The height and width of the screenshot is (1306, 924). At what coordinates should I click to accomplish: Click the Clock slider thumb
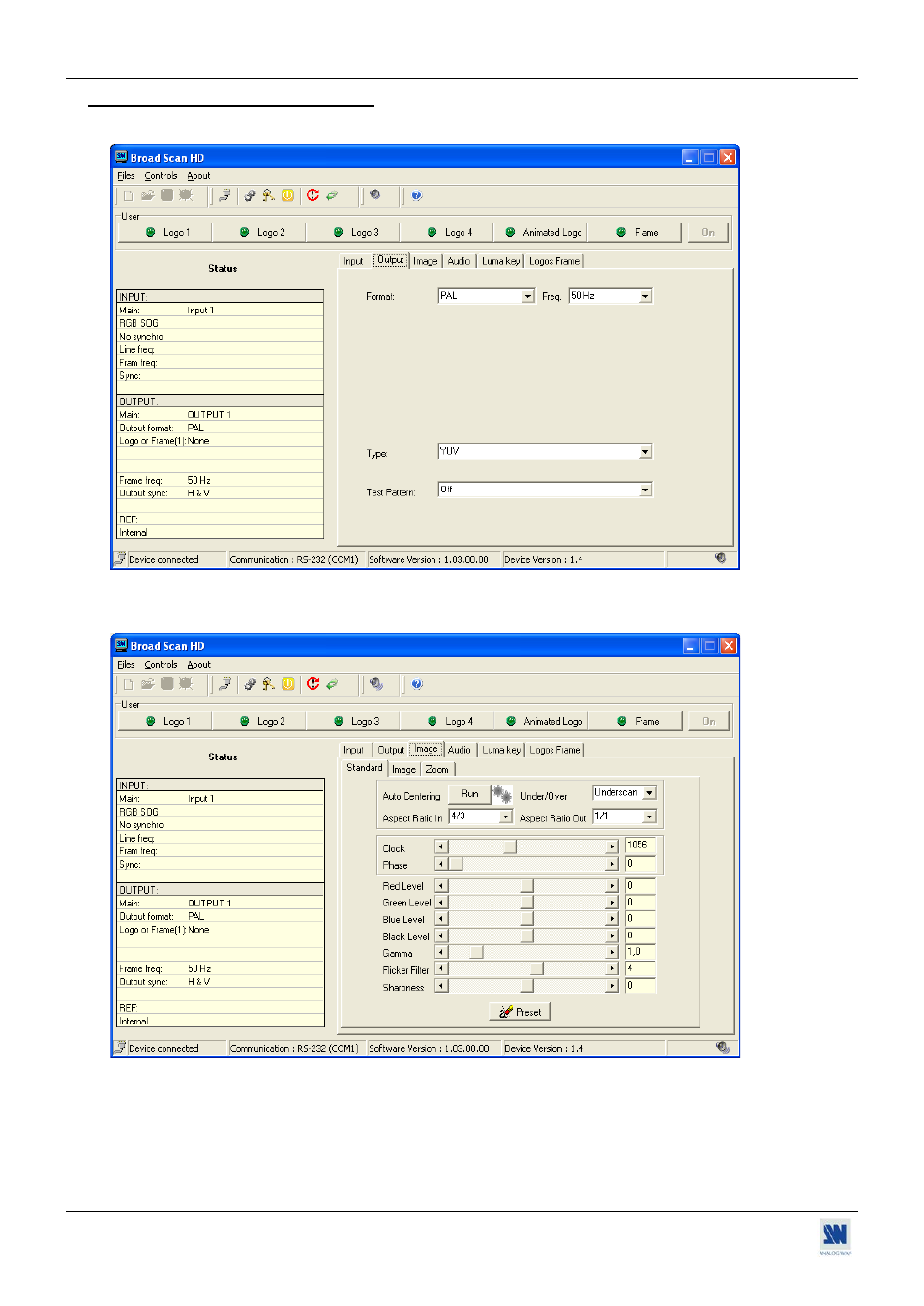(510, 846)
